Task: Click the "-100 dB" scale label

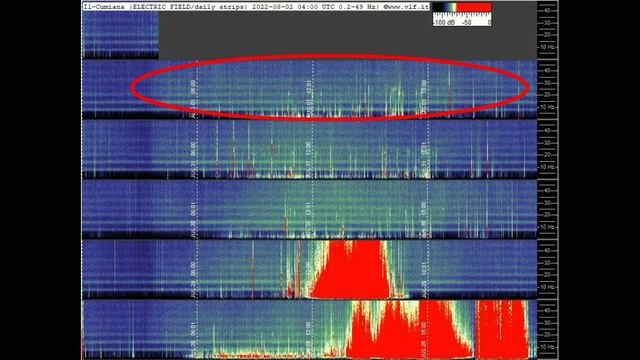Action: click(444, 22)
